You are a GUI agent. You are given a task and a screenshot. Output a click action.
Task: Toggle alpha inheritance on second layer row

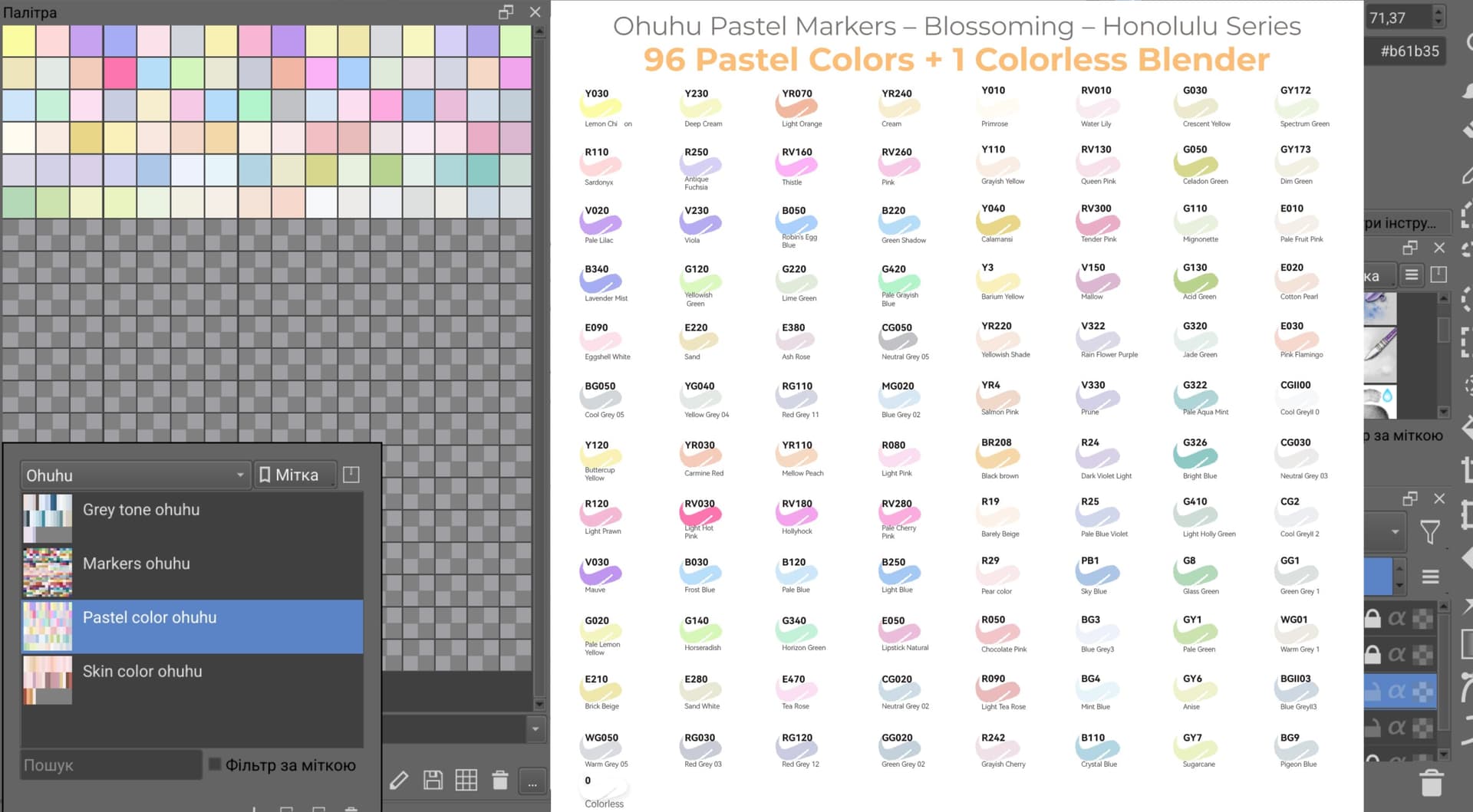(1398, 654)
